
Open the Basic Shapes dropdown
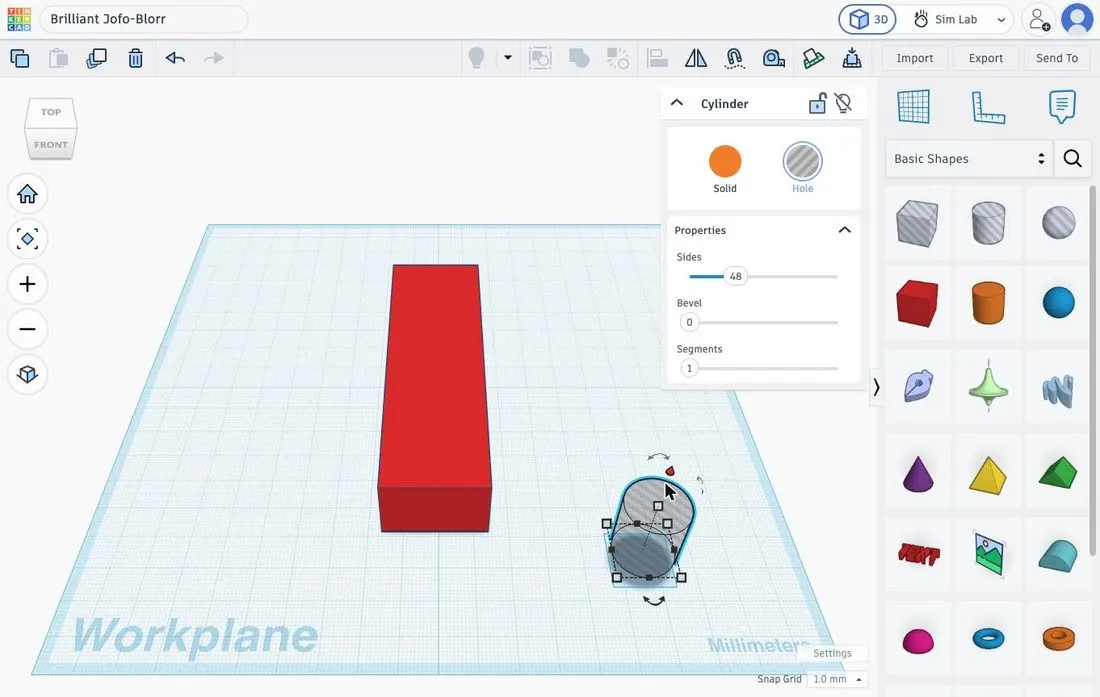coord(968,158)
